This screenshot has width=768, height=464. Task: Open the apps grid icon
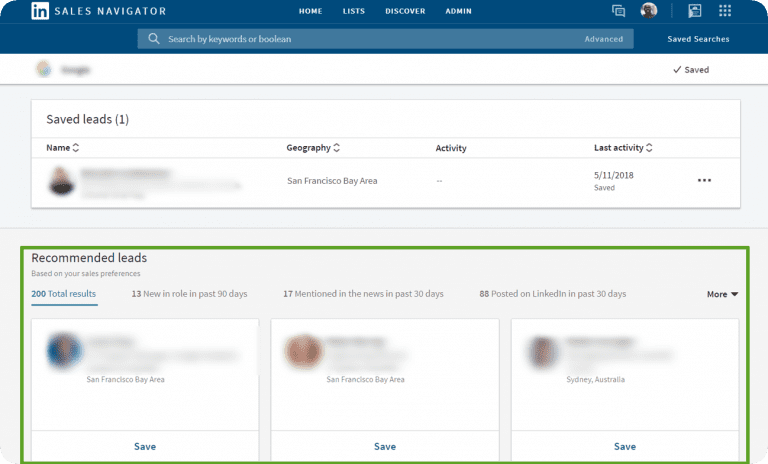pos(725,11)
